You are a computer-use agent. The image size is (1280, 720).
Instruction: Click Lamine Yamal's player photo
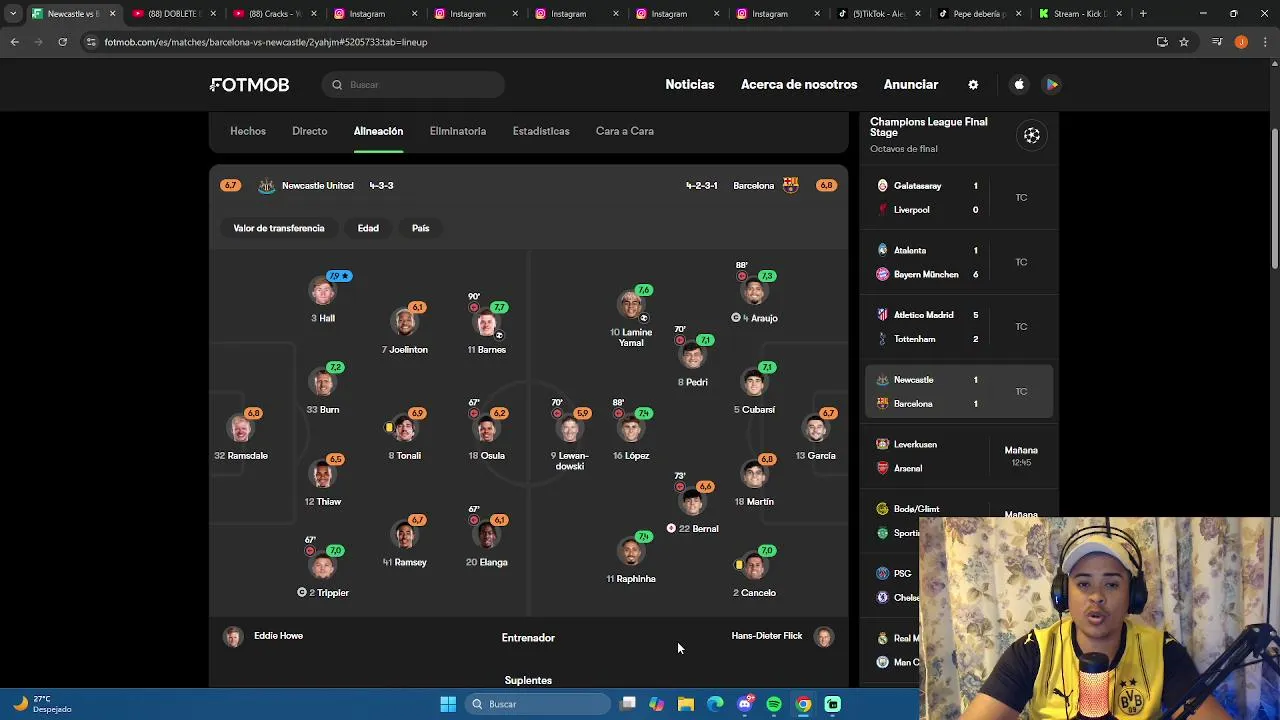coord(631,304)
